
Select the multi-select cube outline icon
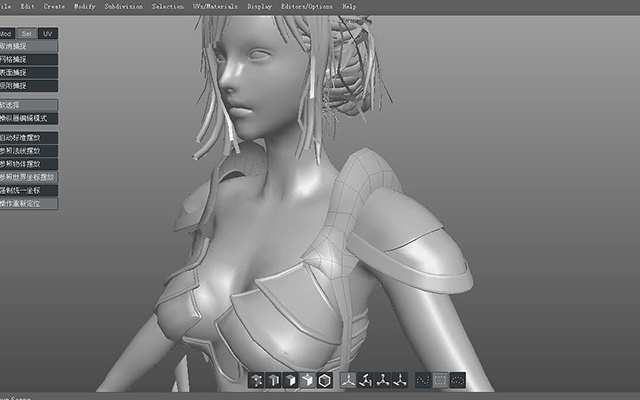325,380
